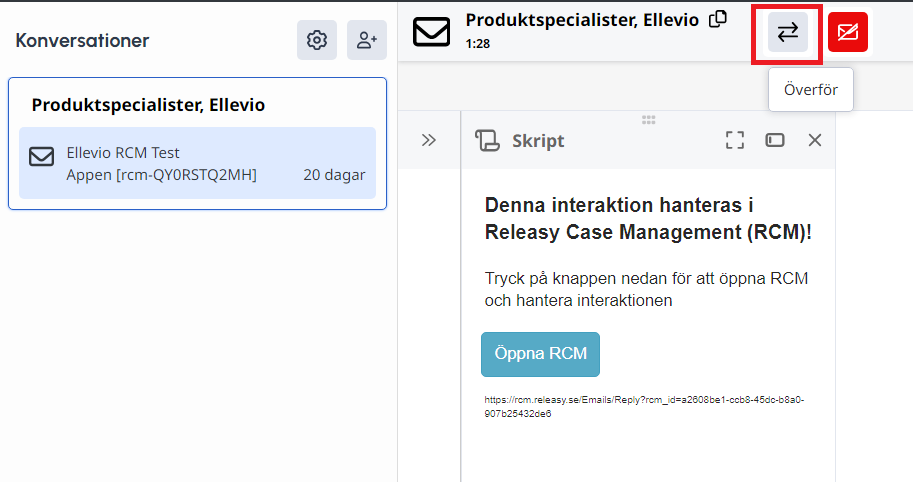This screenshot has width=913, height=482.
Task: Click the Produktspecialister, Ellevio header title
Action: coord(582,20)
